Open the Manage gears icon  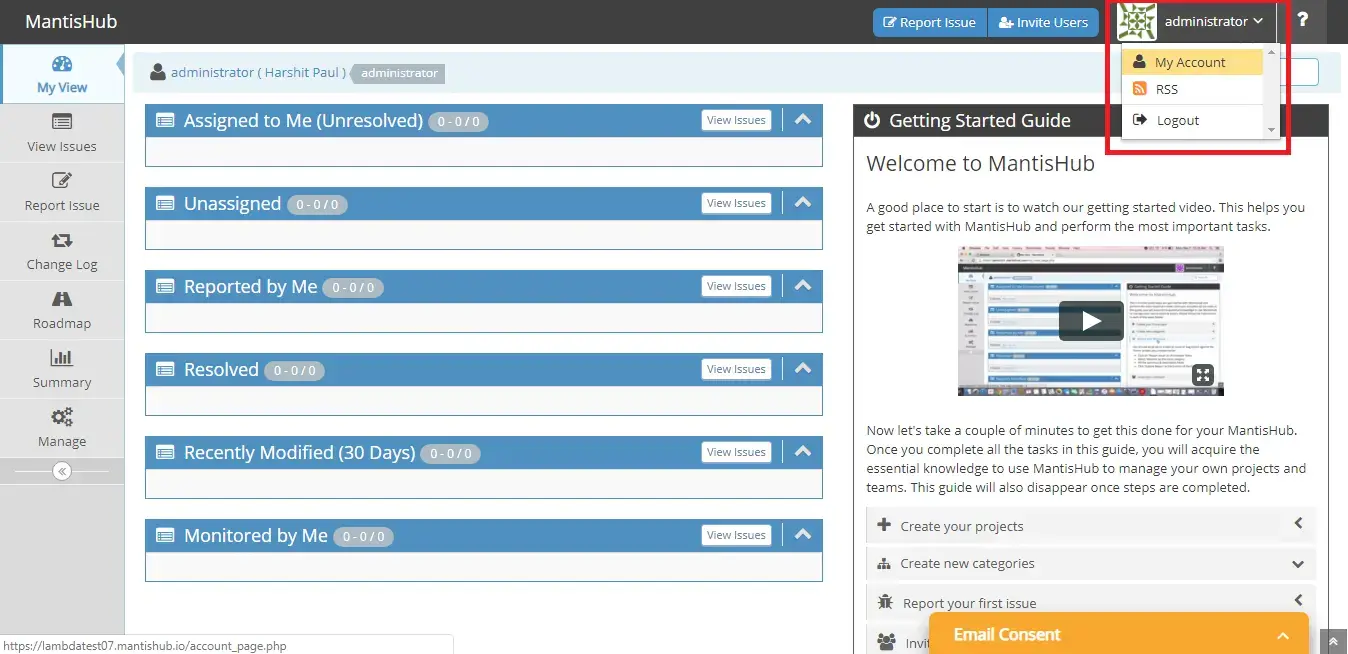[x=62, y=417]
